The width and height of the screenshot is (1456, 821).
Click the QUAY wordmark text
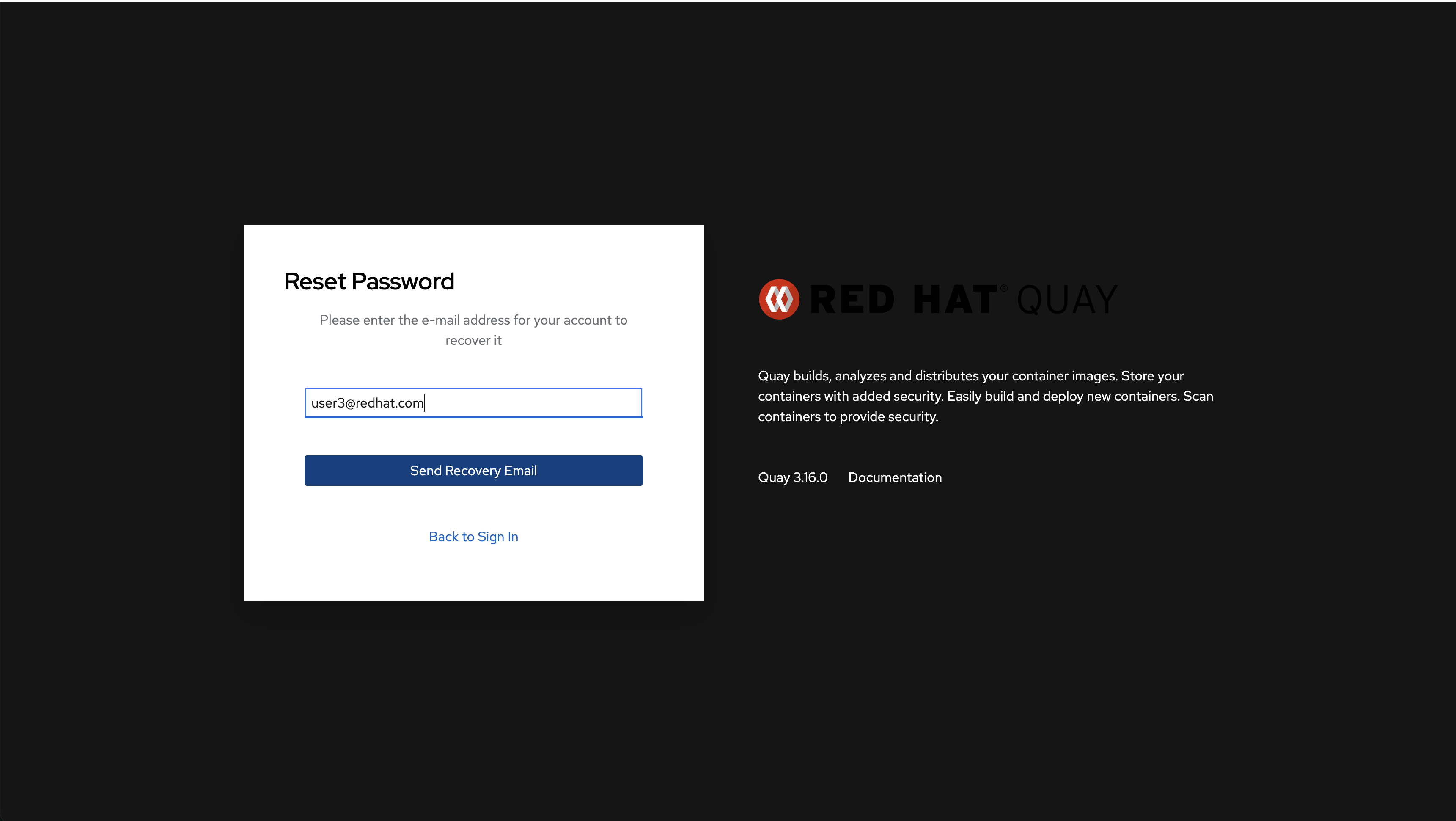point(1067,299)
